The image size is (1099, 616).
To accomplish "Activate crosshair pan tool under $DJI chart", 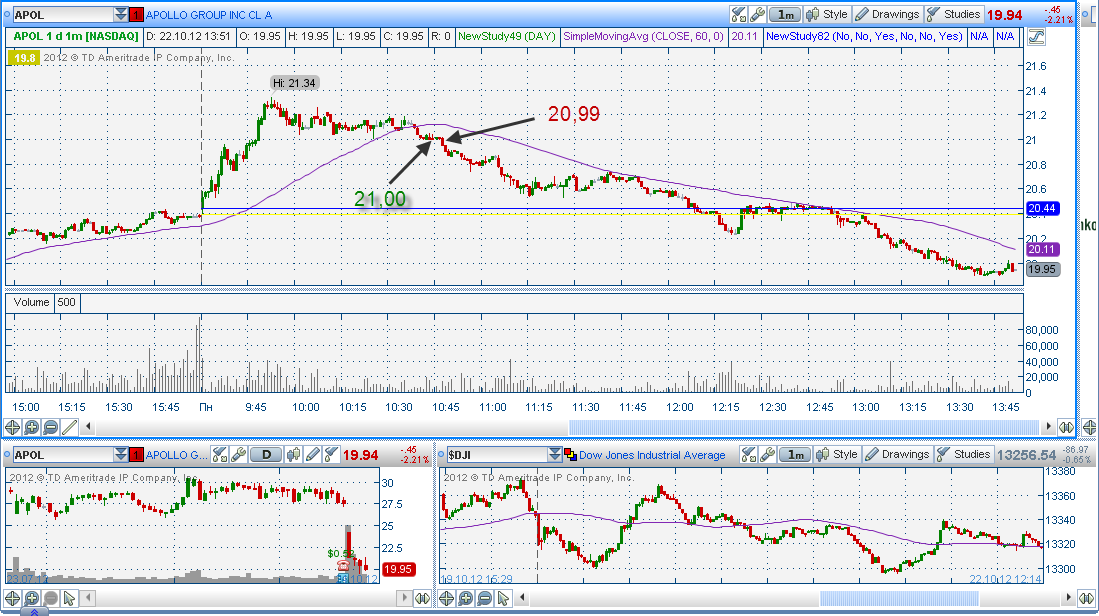I will tap(446, 598).
